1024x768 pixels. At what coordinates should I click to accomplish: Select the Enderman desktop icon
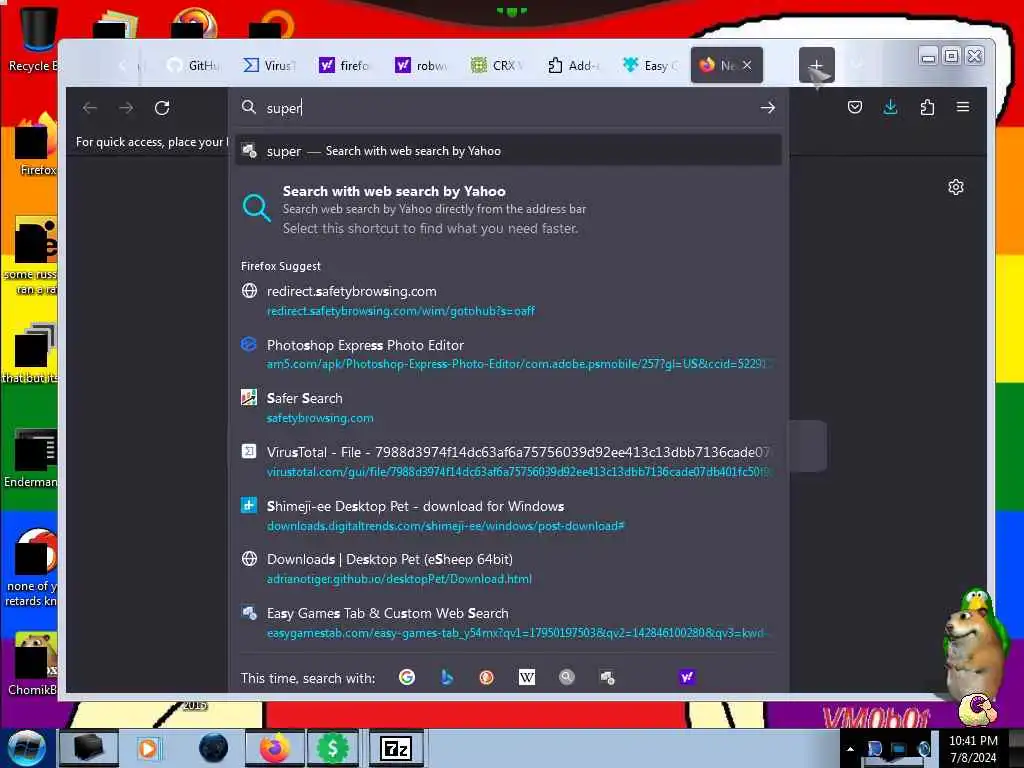point(31,458)
